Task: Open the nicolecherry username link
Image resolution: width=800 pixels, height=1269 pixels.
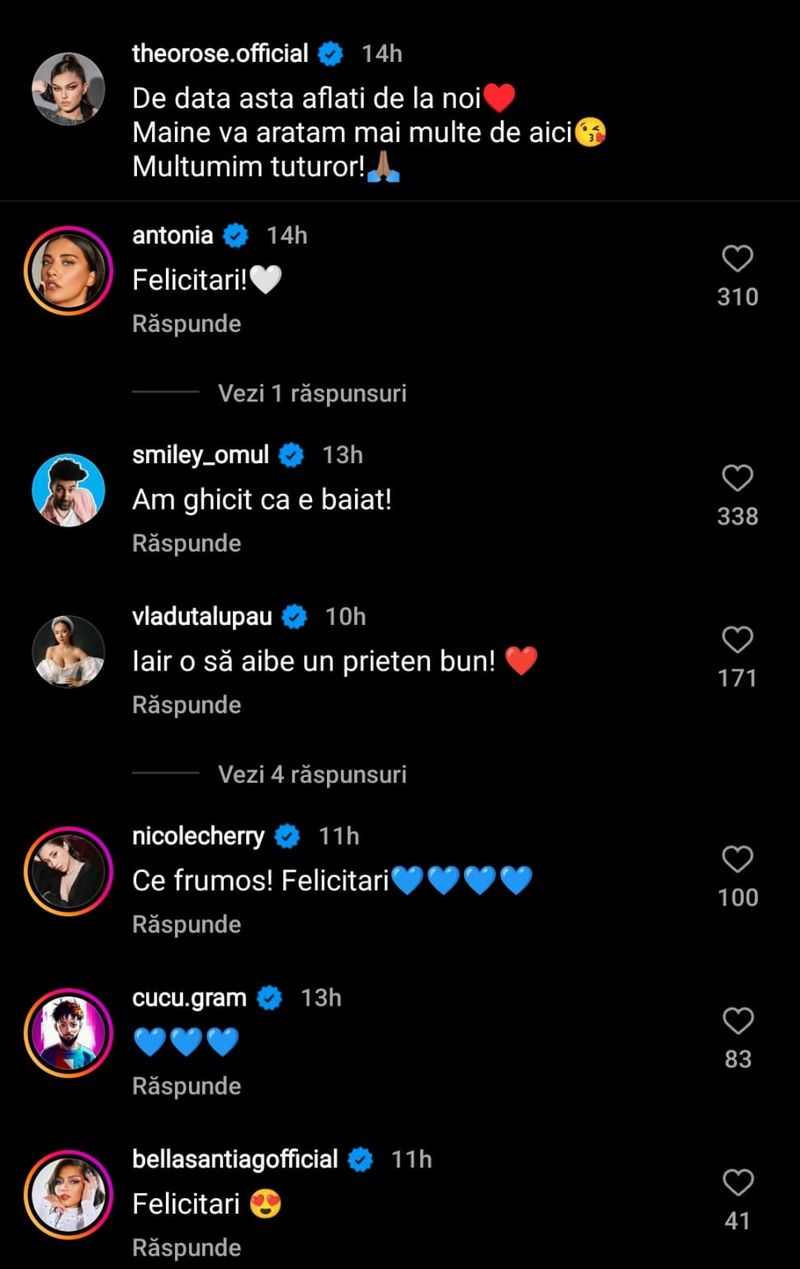Action: coord(199,835)
